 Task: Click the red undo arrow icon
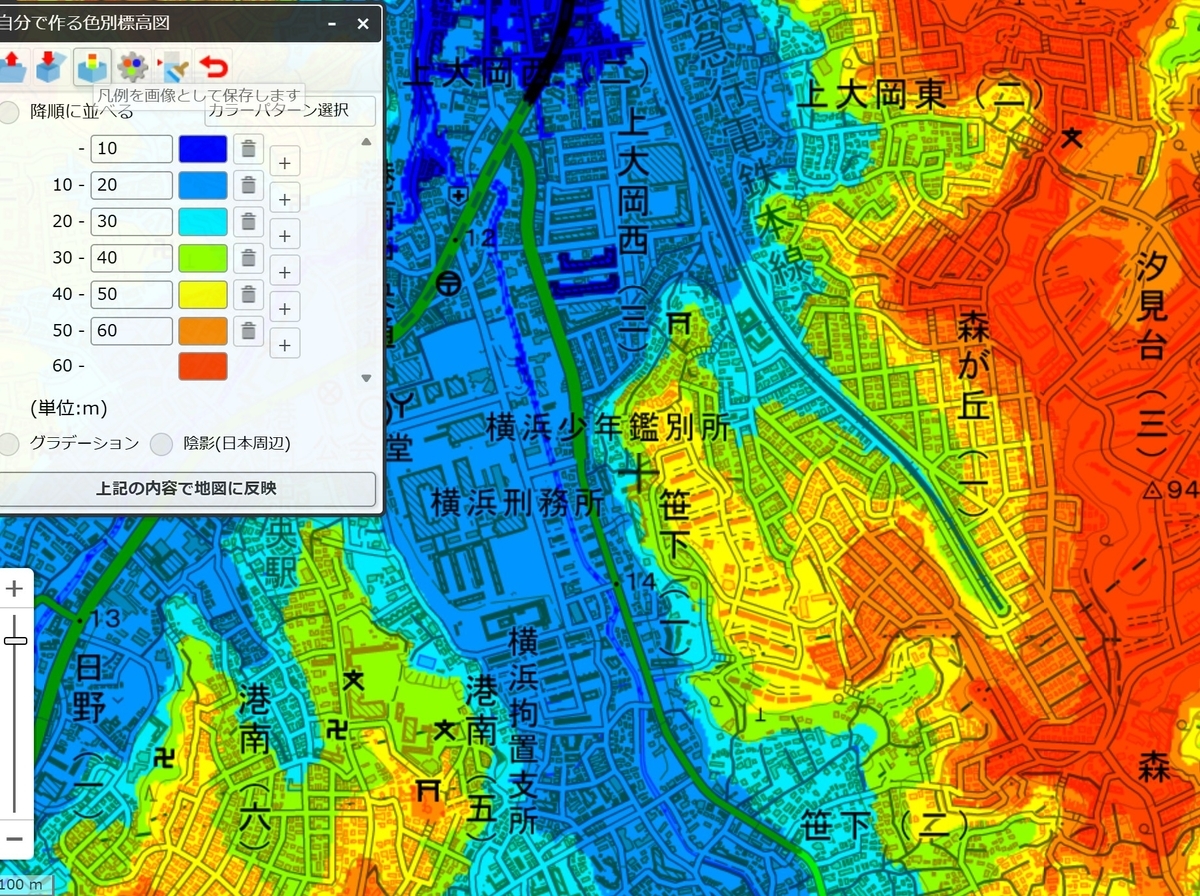click(x=213, y=66)
